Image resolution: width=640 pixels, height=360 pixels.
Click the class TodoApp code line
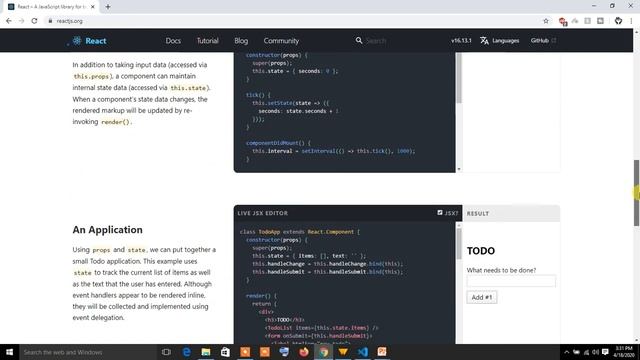tap(300, 232)
